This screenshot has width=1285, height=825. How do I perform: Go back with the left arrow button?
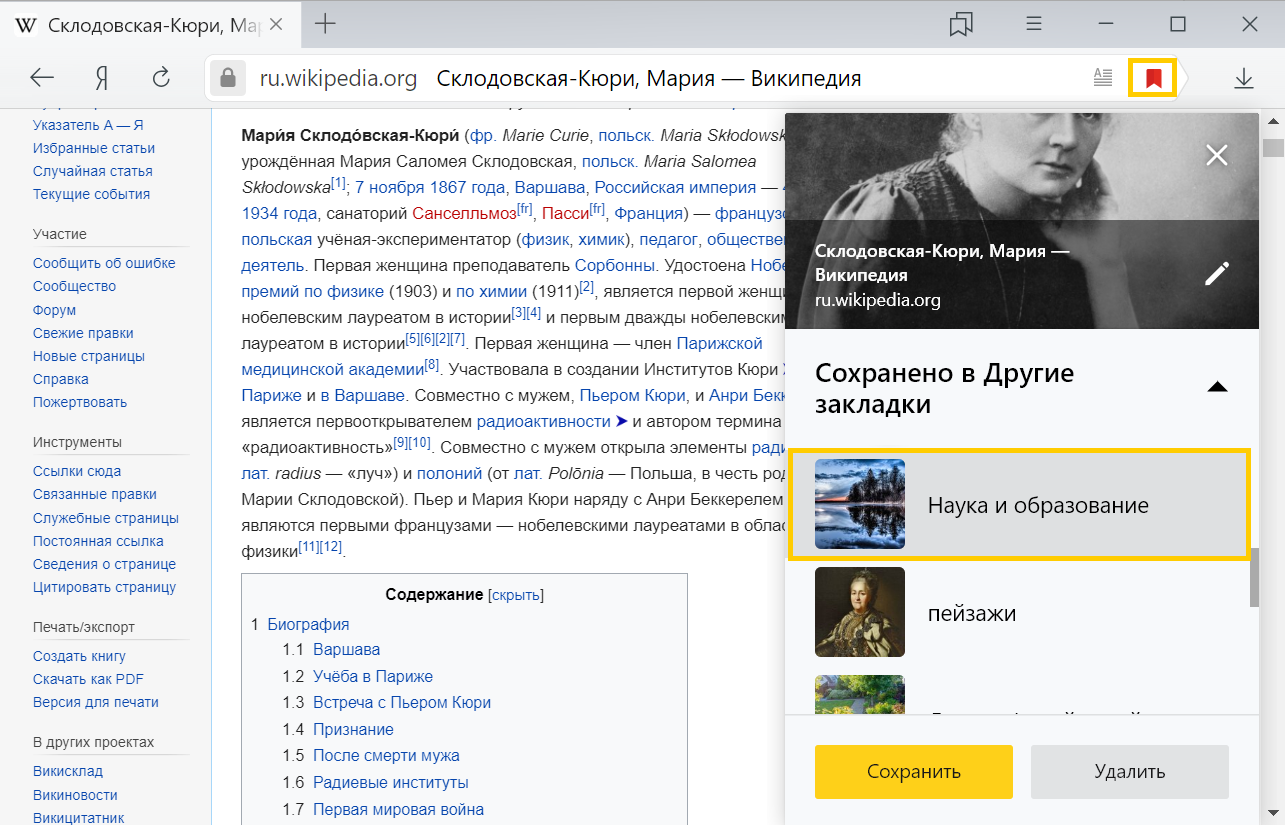click(x=41, y=78)
